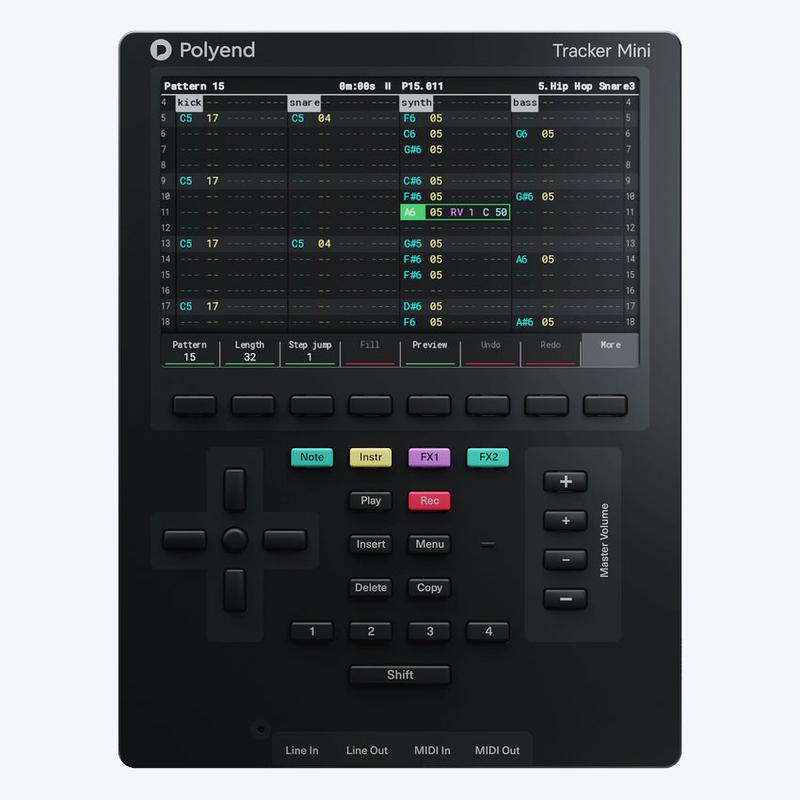800x800 pixels.
Task: Open the Menu button
Action: 429,544
